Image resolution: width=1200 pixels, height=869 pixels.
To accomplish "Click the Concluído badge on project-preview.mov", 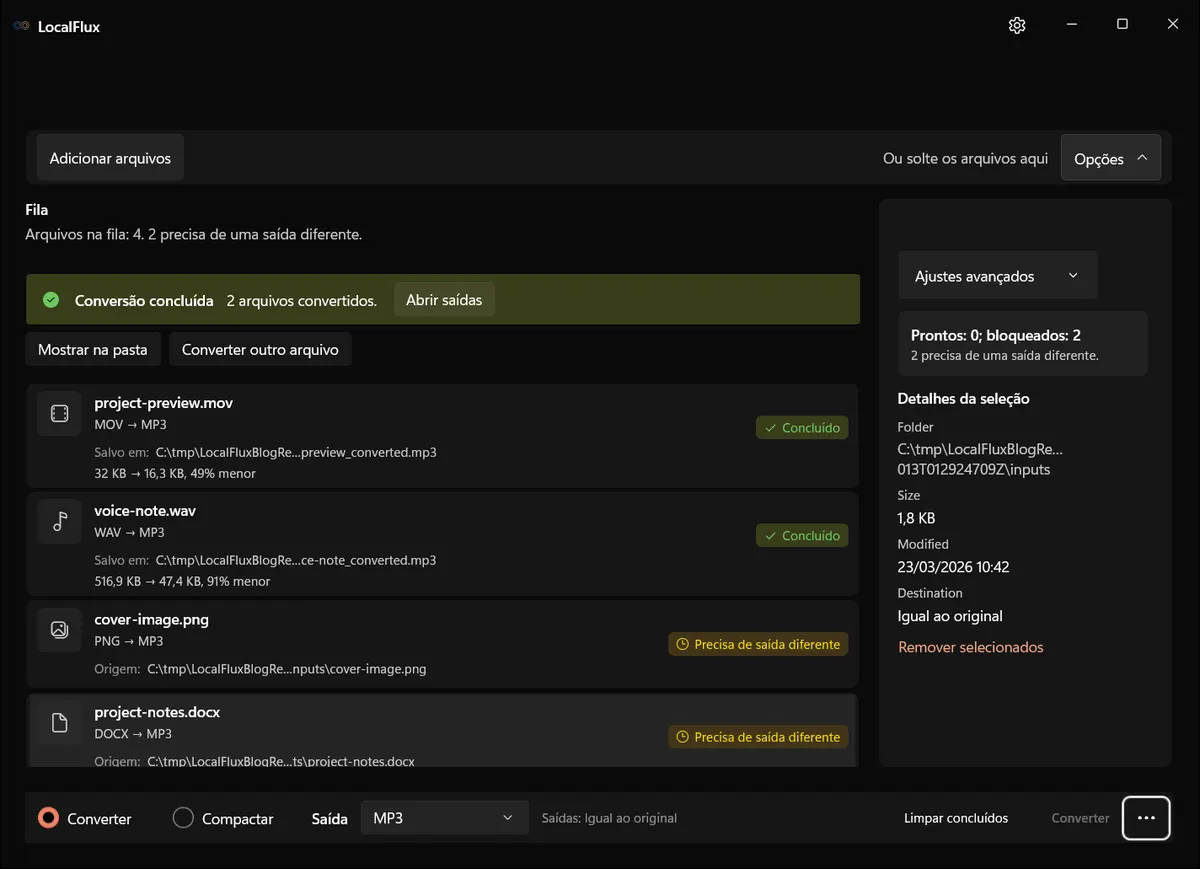I will (x=802, y=428).
